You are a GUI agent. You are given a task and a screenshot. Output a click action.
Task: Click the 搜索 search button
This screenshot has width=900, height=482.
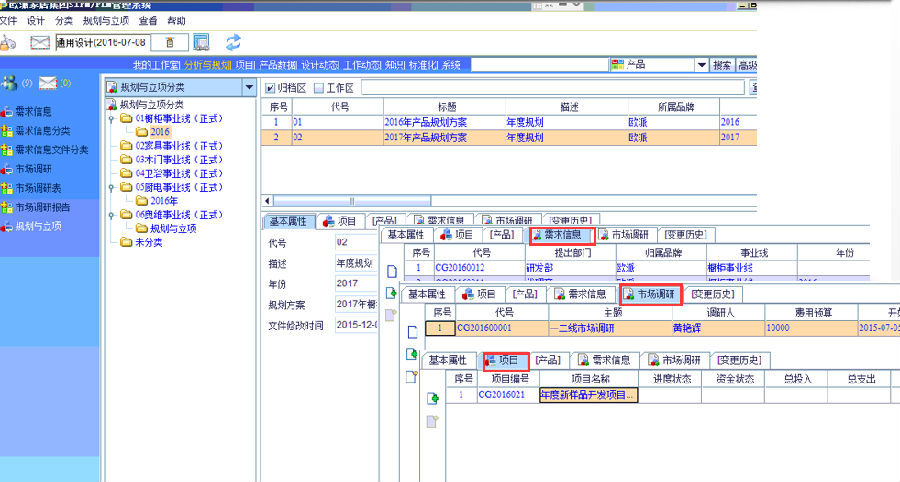[x=722, y=65]
